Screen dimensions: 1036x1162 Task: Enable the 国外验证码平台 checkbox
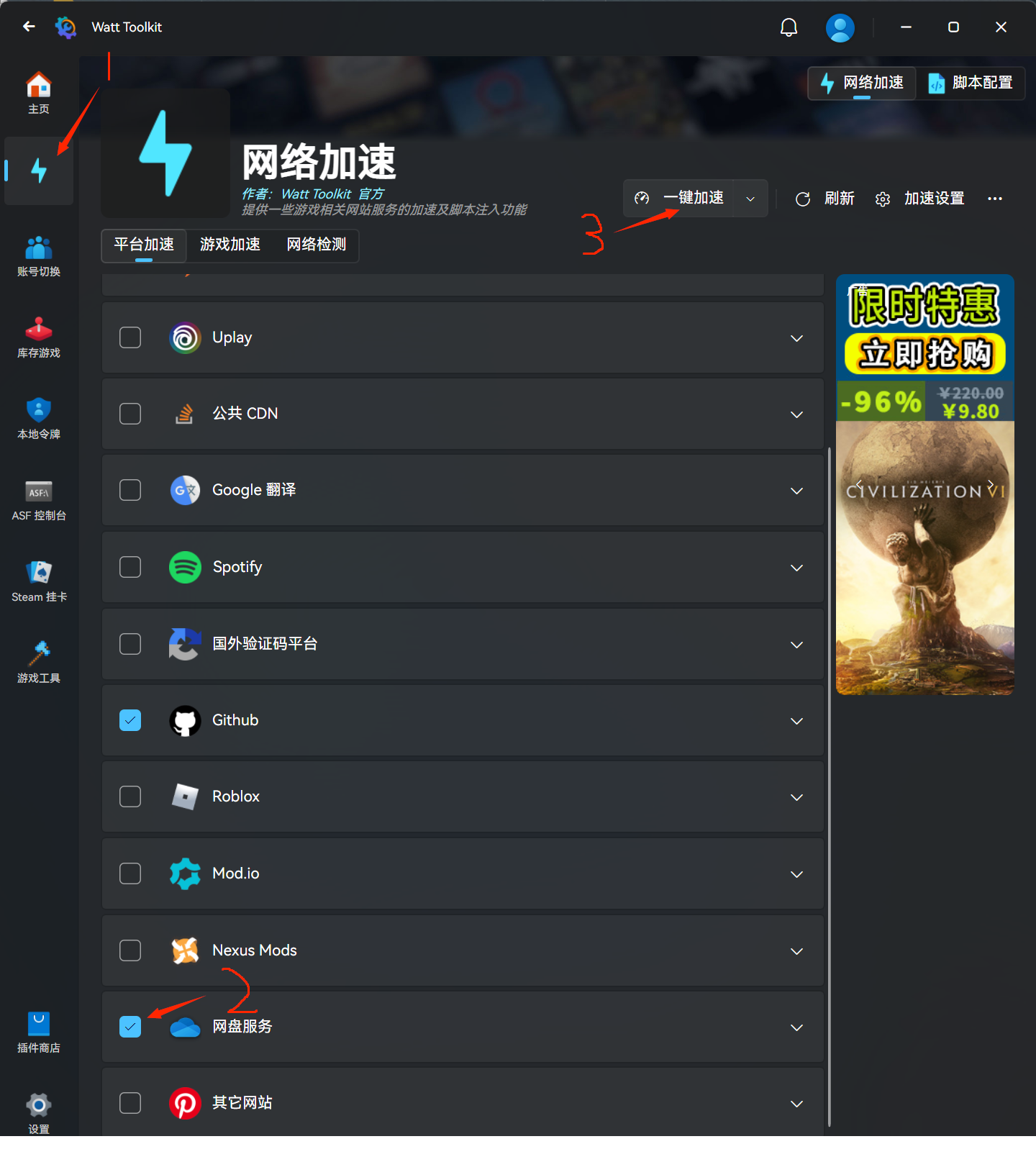(130, 644)
